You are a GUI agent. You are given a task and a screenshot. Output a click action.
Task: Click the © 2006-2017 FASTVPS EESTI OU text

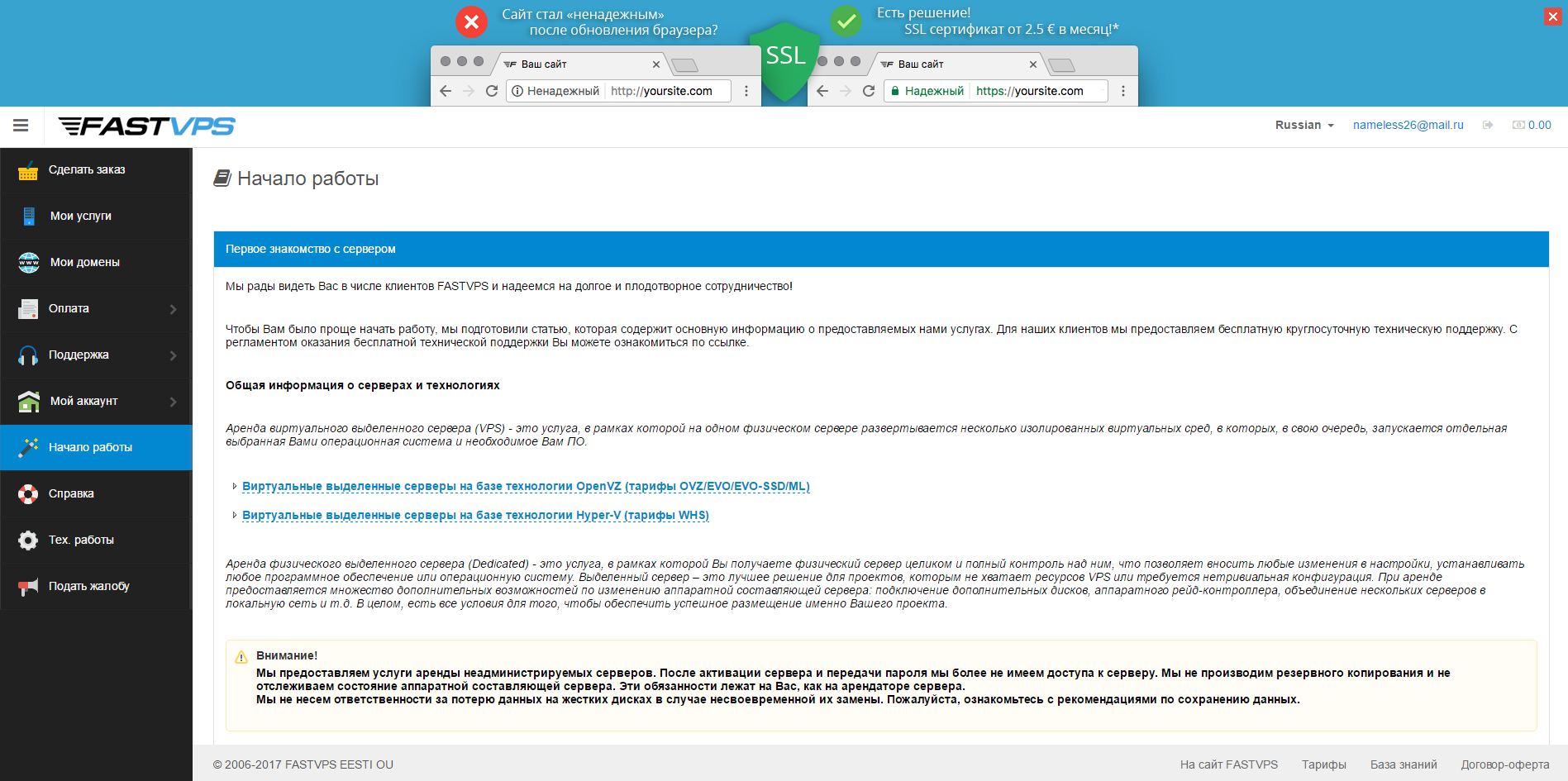tap(303, 764)
